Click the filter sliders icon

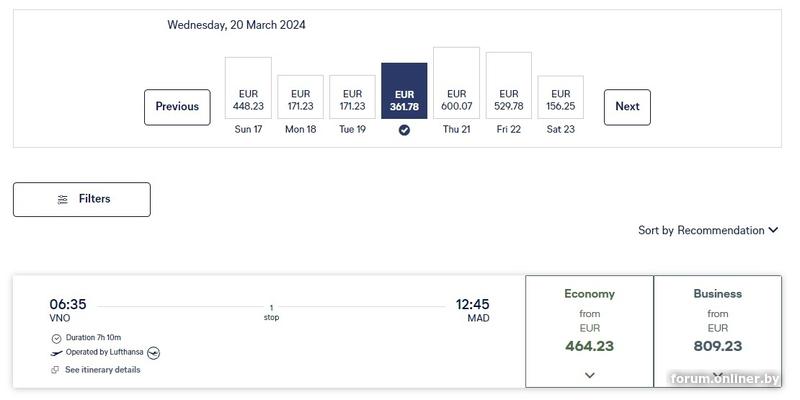tap(63, 199)
